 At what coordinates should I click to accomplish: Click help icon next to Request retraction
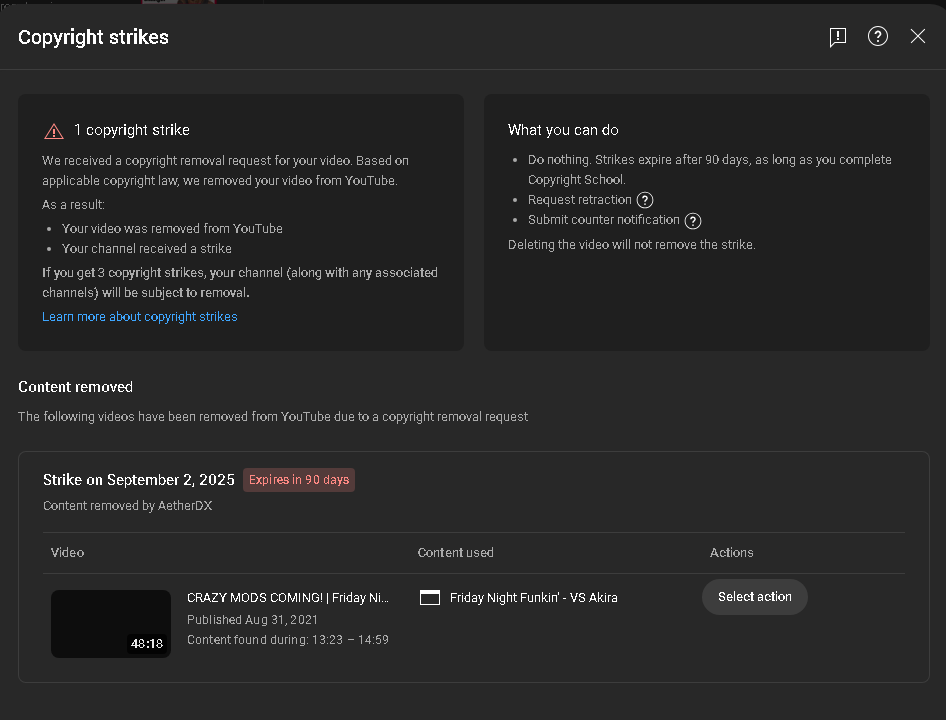coord(644,200)
